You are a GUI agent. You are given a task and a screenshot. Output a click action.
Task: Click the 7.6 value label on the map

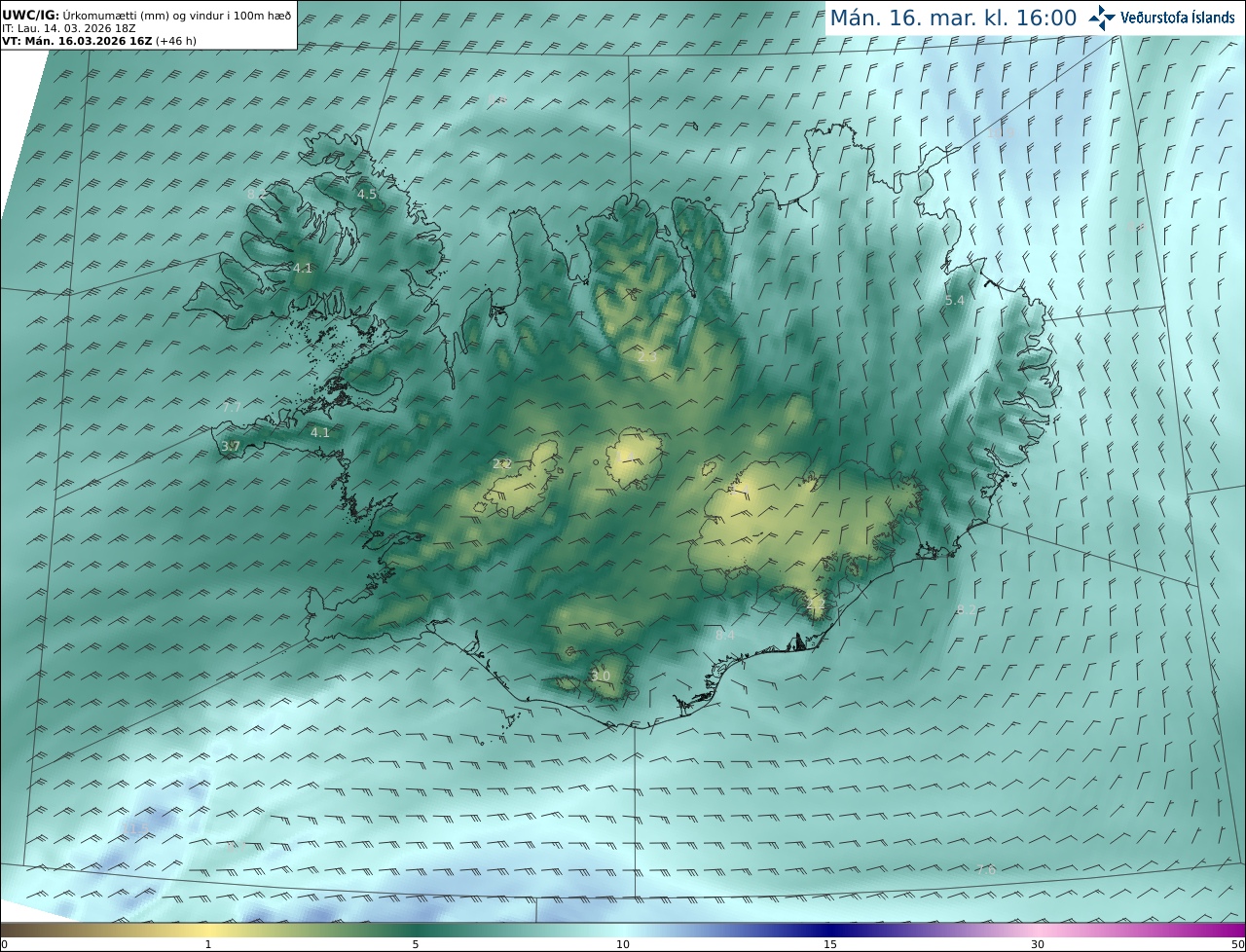(986, 869)
